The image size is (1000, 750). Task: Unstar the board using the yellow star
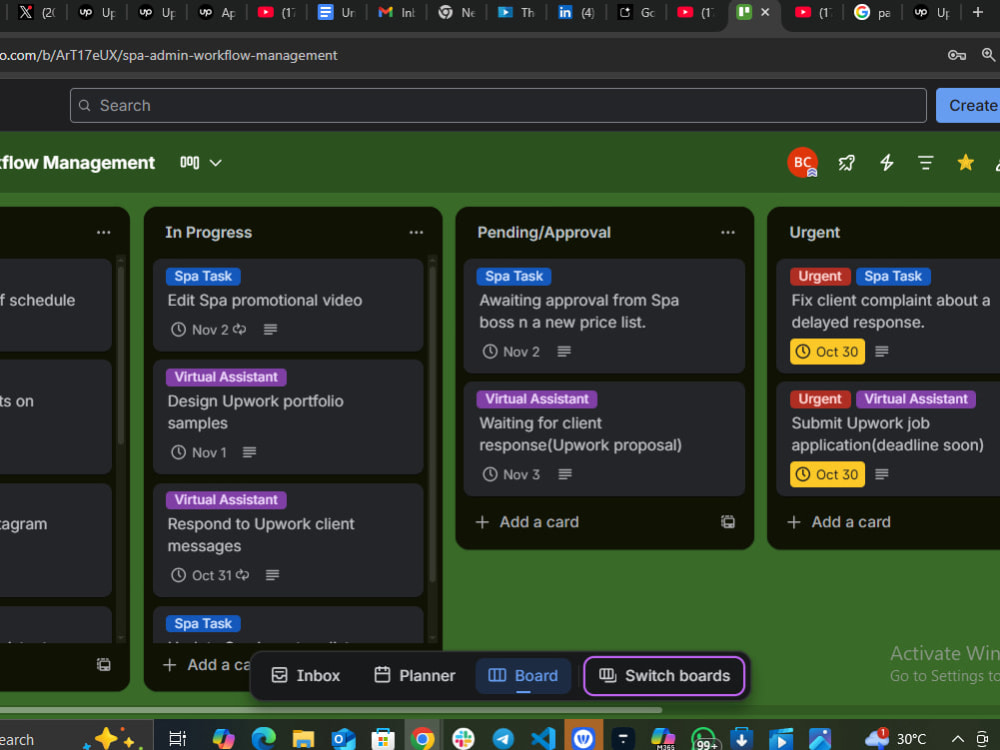point(966,163)
